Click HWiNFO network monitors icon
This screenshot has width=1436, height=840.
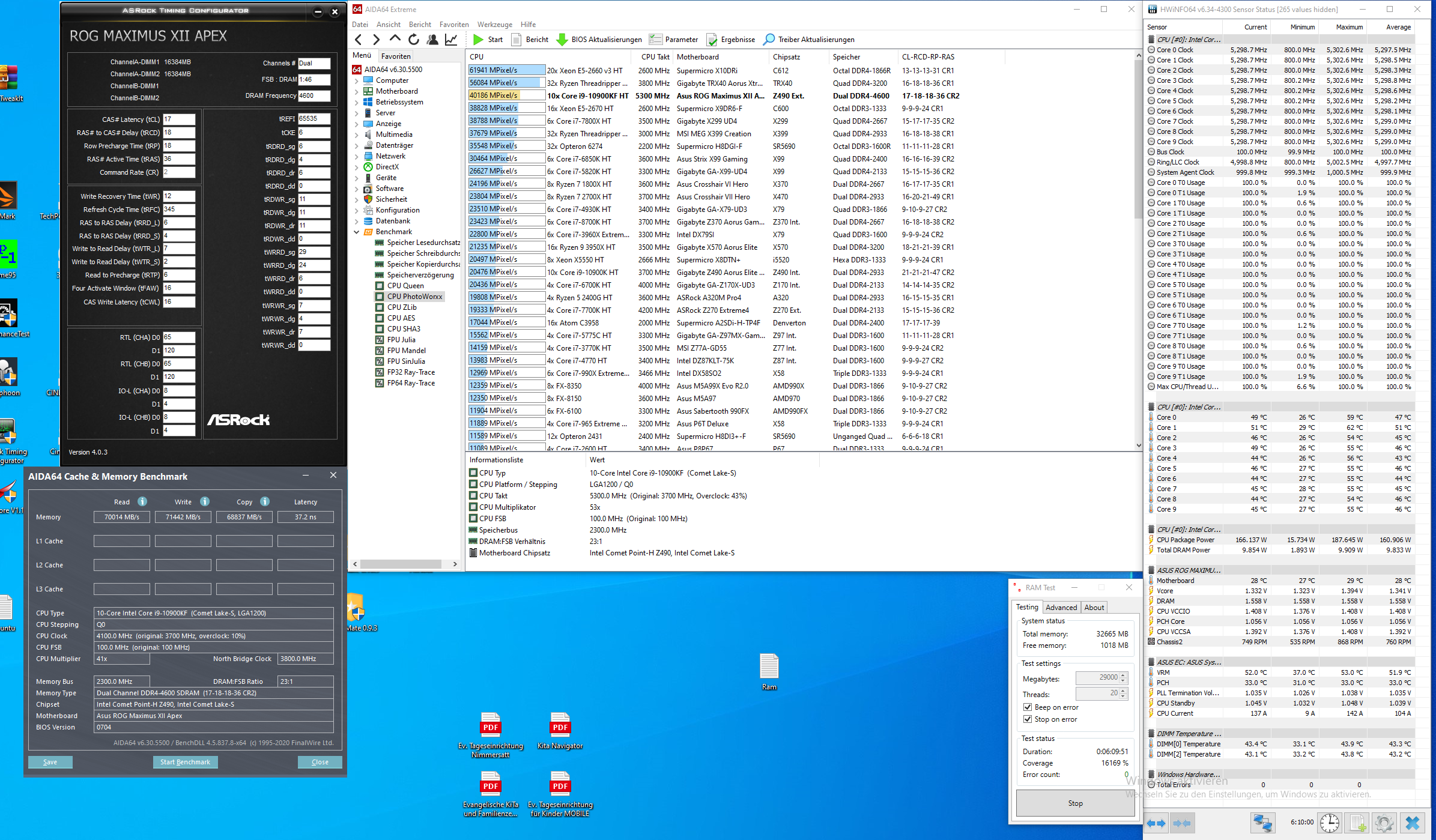coord(1262,823)
